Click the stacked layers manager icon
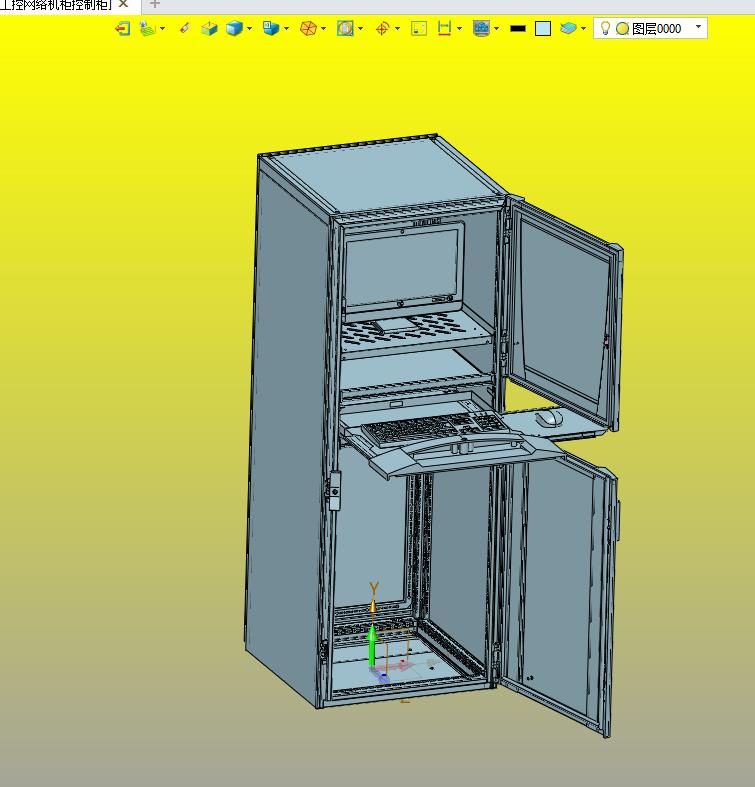This screenshot has height=787, width=755. coord(568,28)
